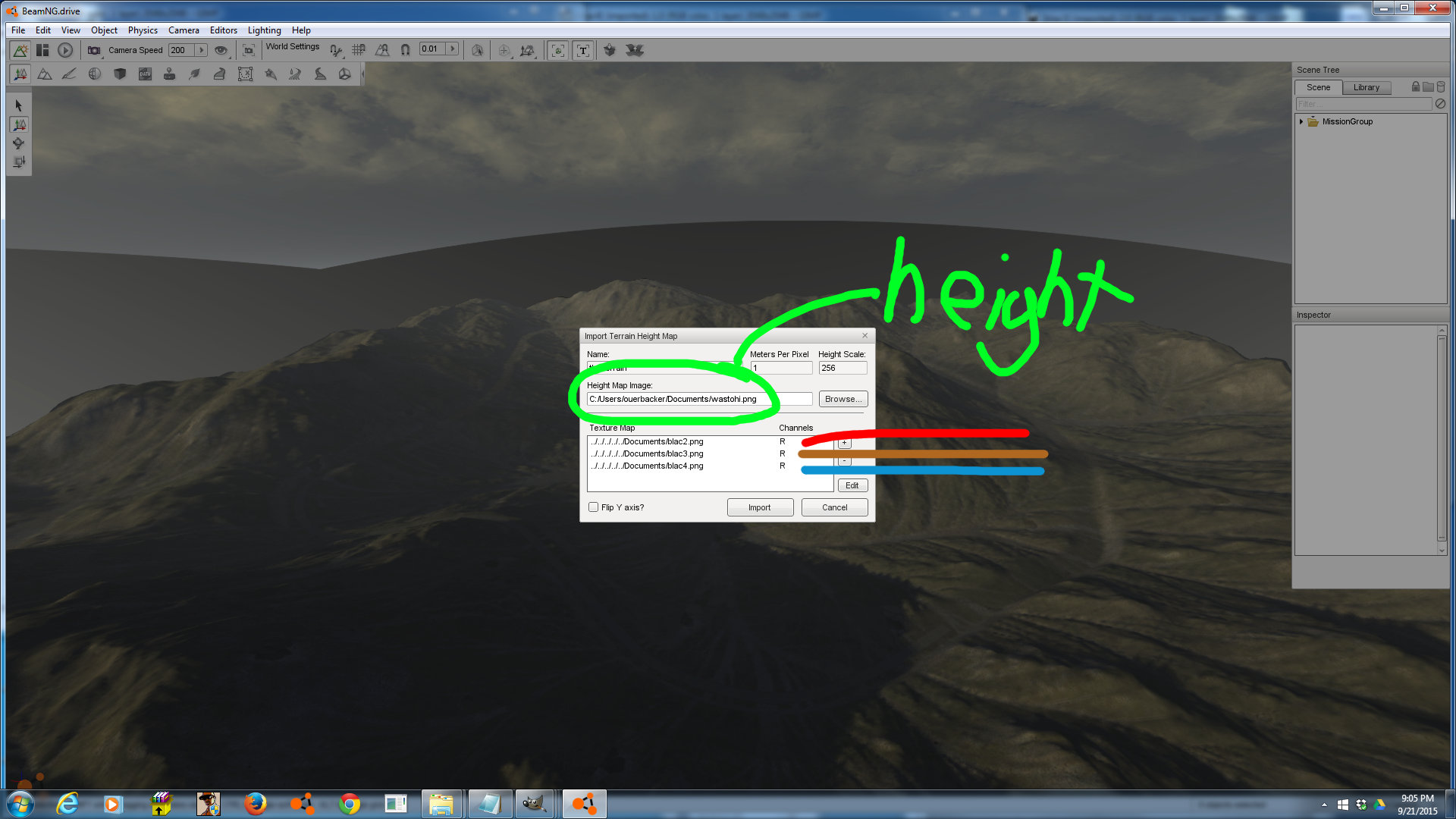Click the Height Scale input field
Image resolution: width=1456 pixels, height=819 pixels.
[842, 368]
